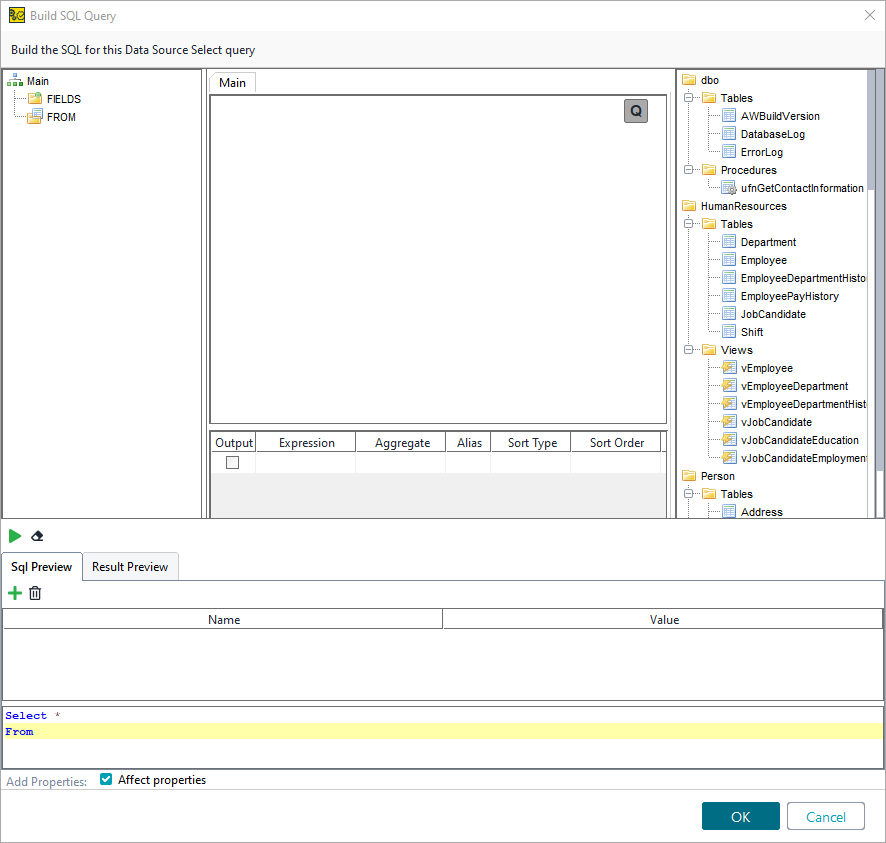Collapse the Views node under HumanResources
The image size is (886, 843).
(689, 349)
